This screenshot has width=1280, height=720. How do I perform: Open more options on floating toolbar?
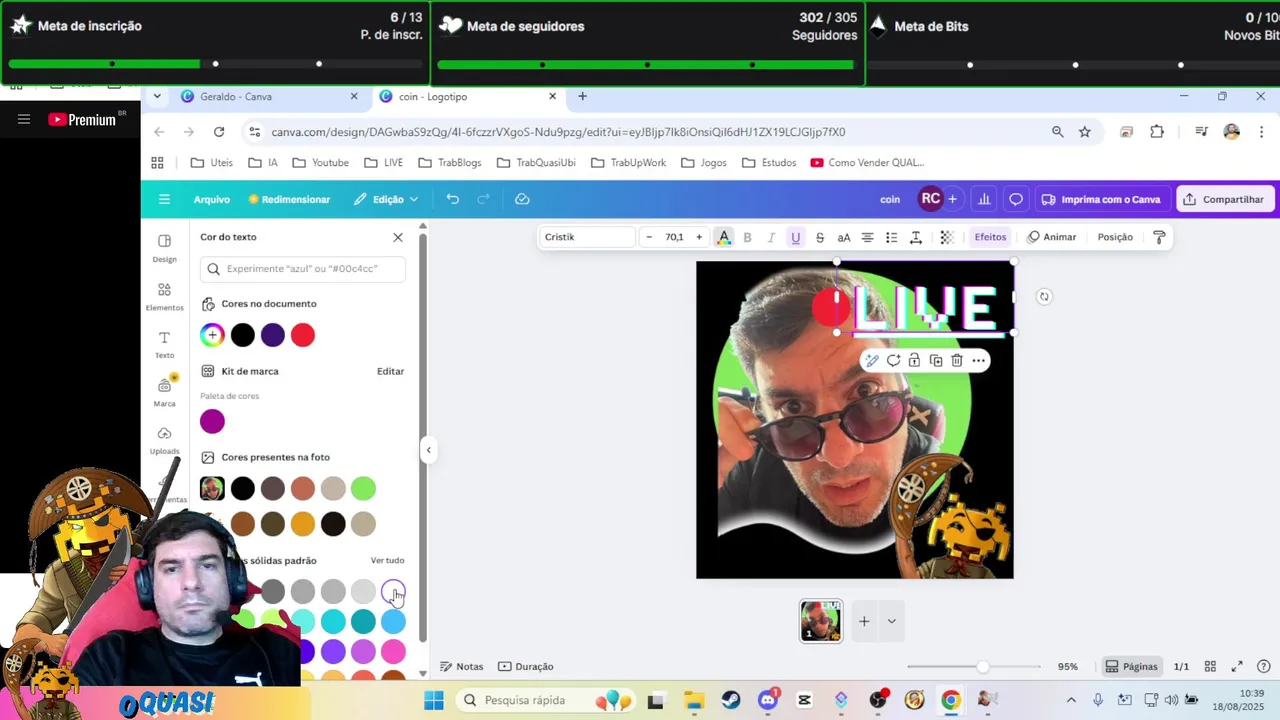979,360
